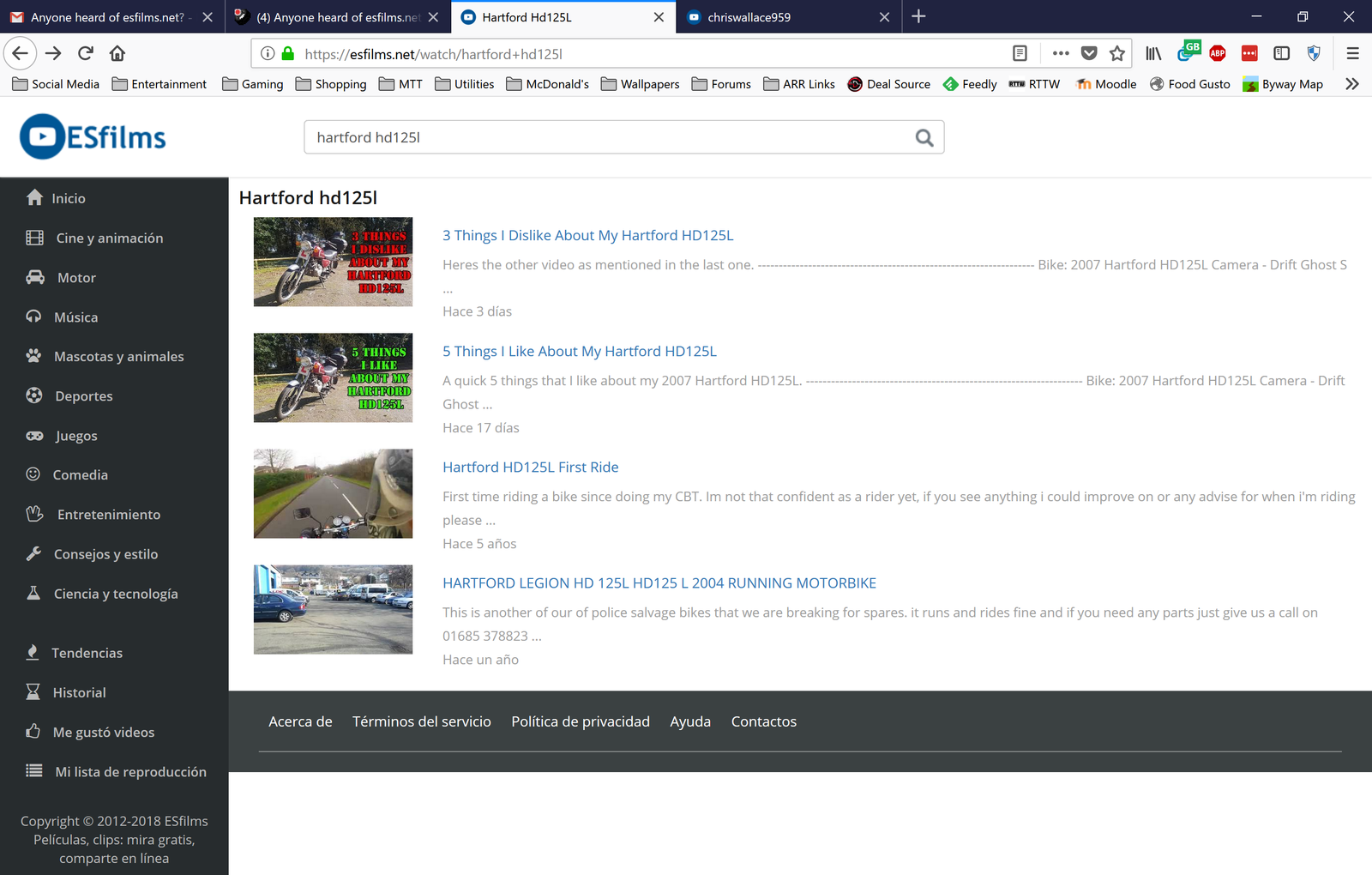The width and height of the screenshot is (1372, 875).
Task: Close the Hartford Hd125L tab
Action: pos(659,17)
